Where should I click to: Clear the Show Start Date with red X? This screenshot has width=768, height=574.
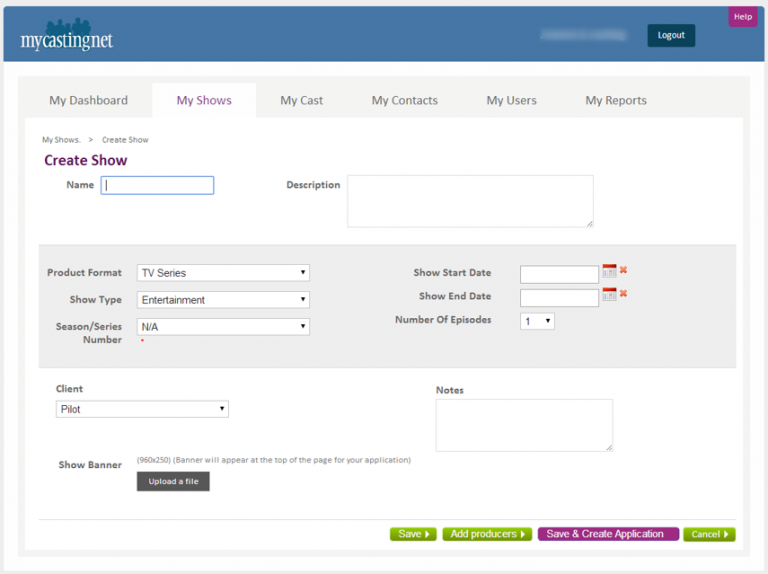(x=624, y=270)
